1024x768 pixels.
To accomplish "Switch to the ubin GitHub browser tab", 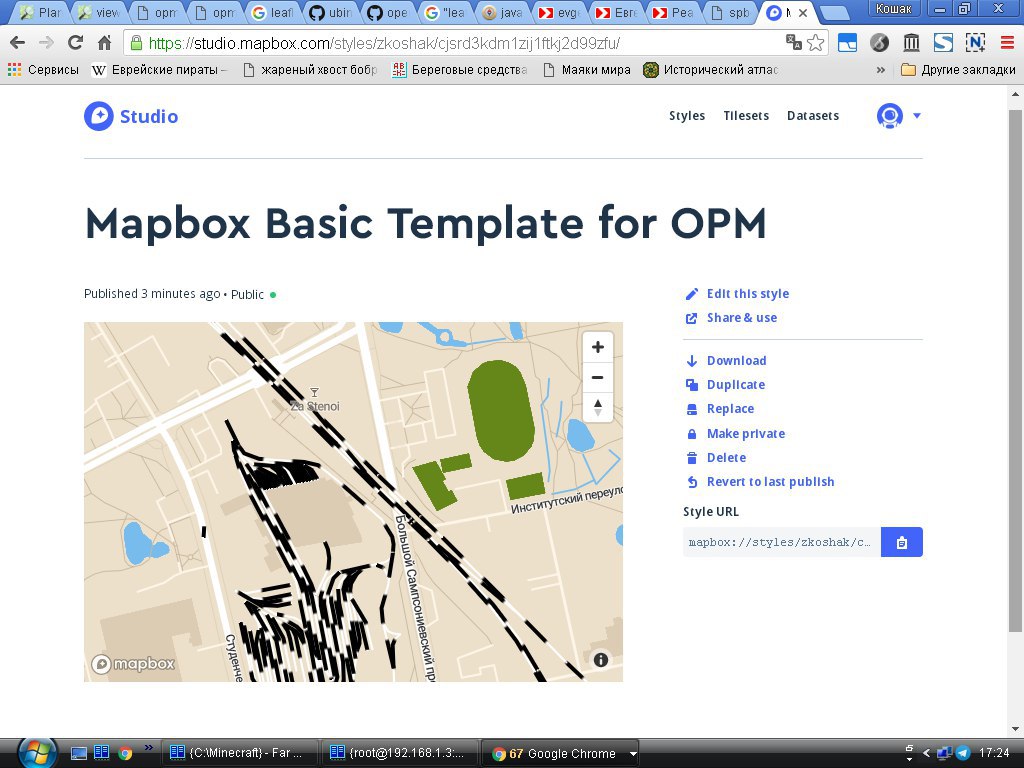I will (x=330, y=12).
